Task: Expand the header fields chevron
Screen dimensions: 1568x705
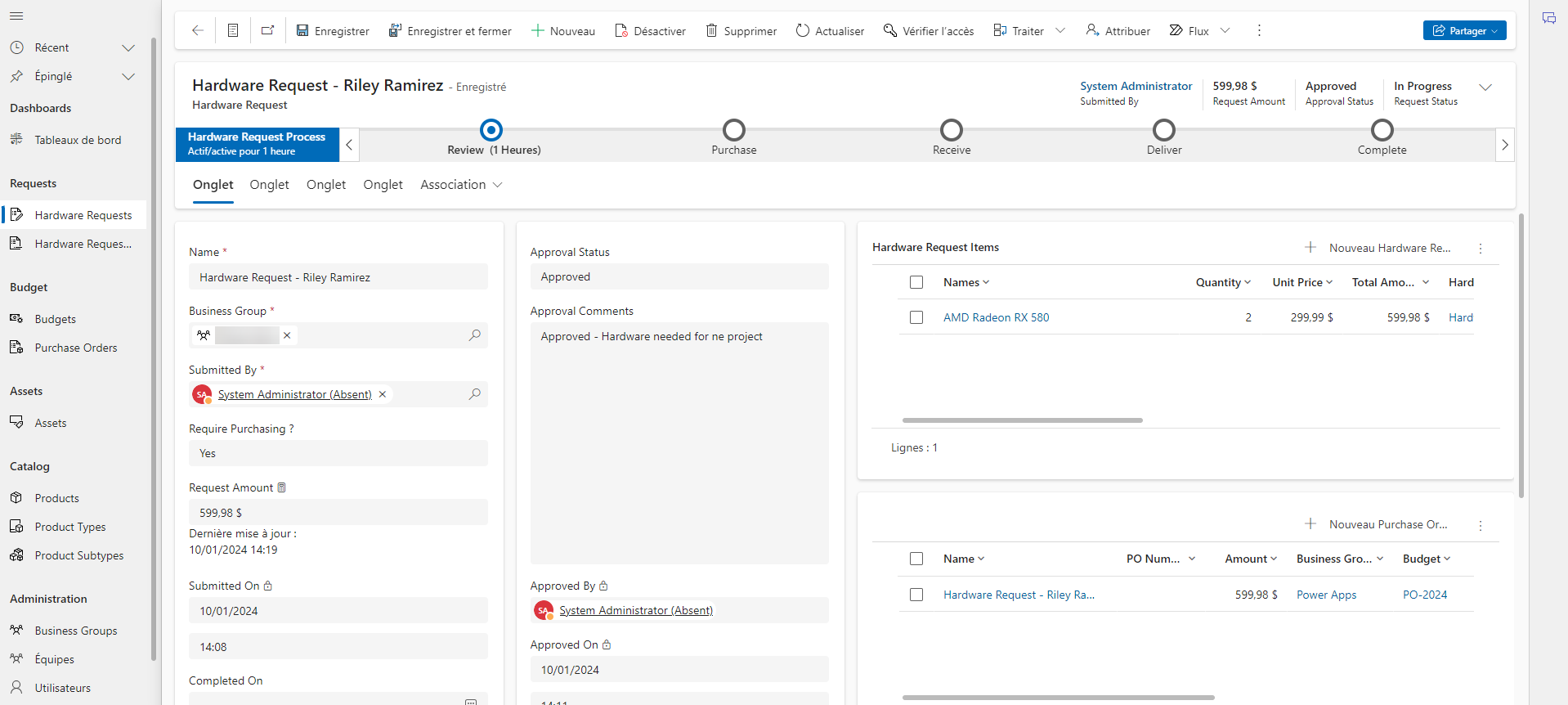Action: click(1485, 88)
